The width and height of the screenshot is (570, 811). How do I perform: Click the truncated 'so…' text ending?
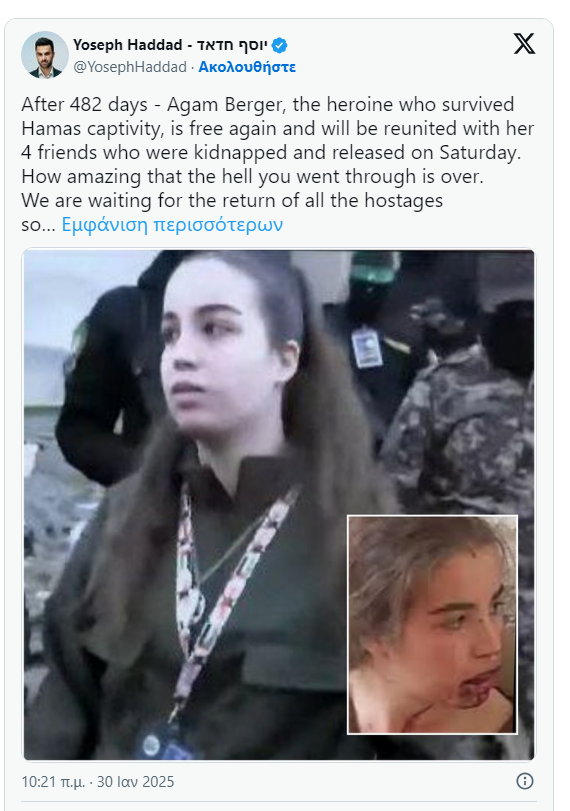pos(38,225)
